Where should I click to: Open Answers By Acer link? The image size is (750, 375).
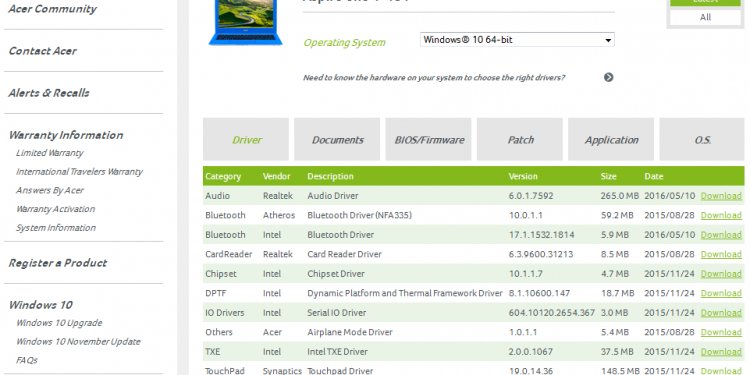coord(50,190)
